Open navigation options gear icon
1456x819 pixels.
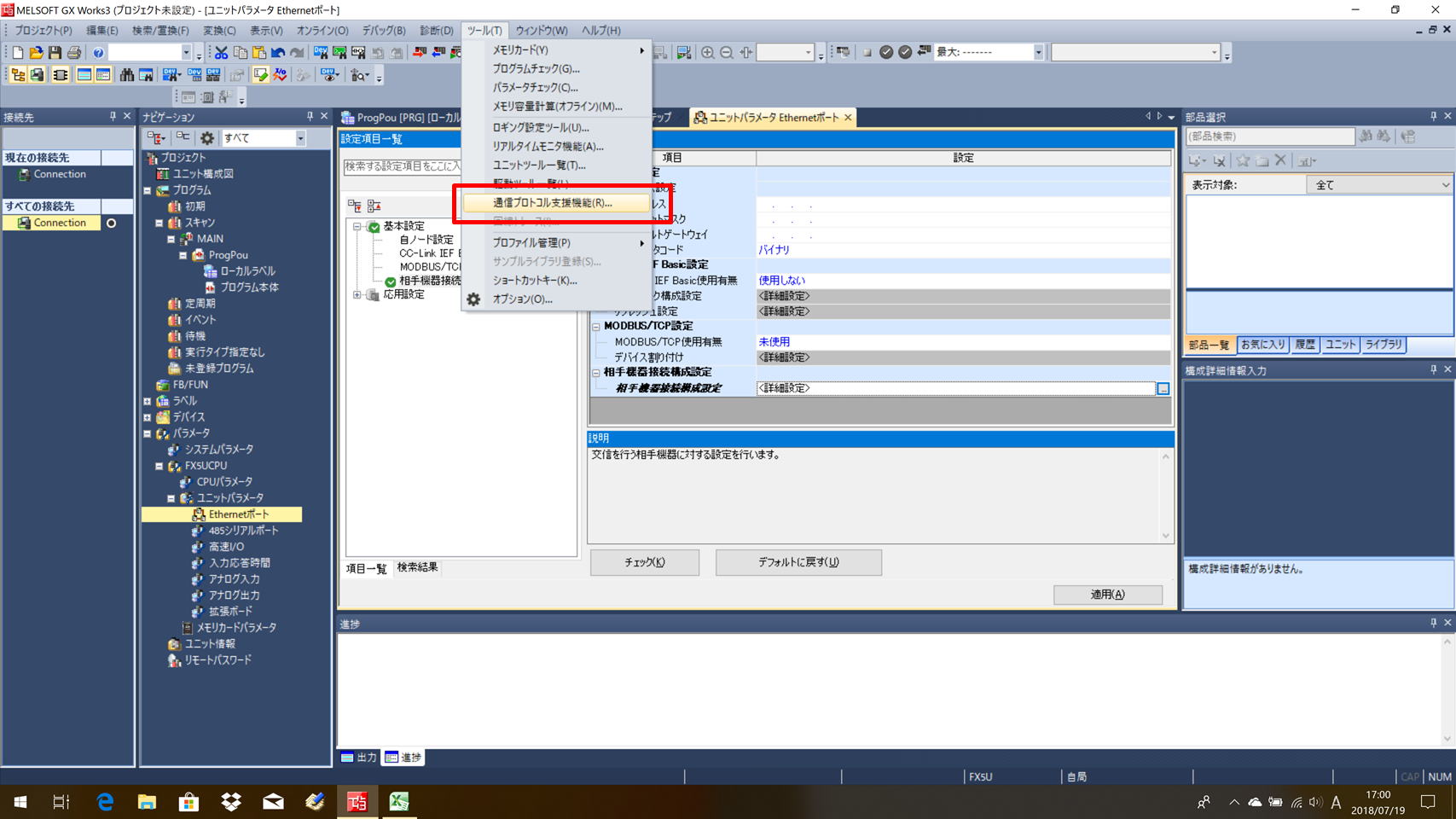pyautogui.click(x=207, y=138)
